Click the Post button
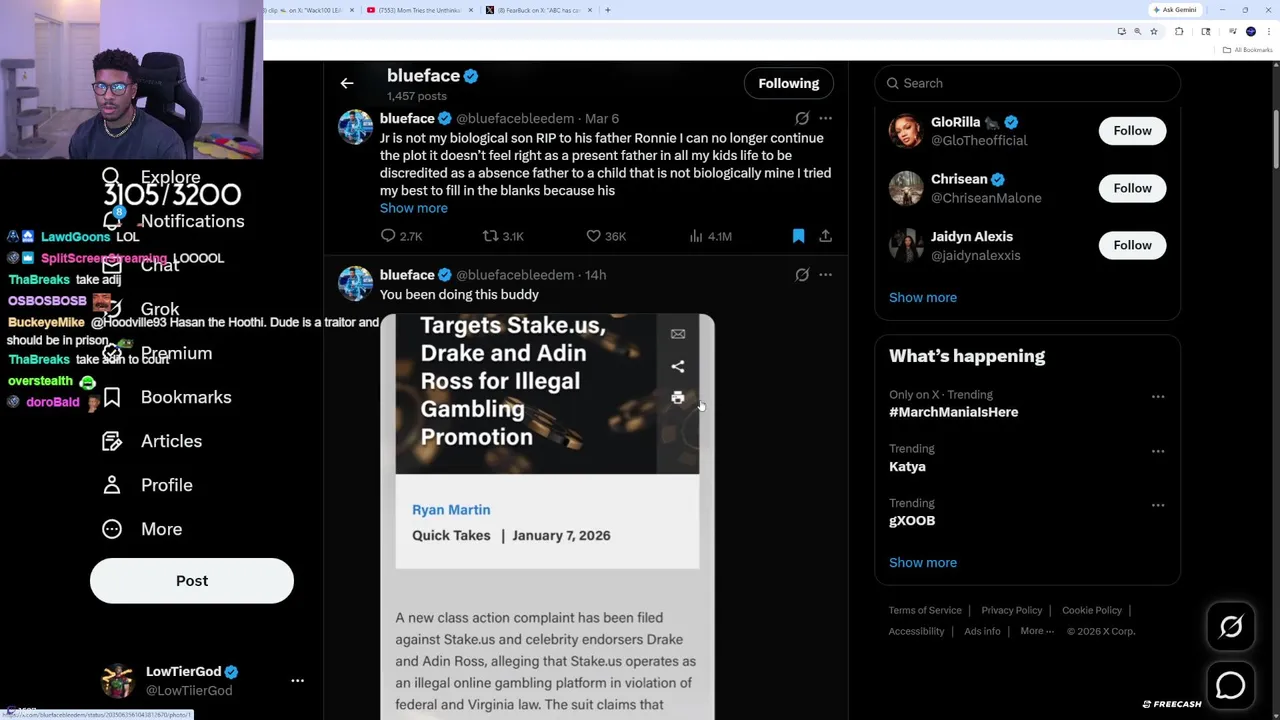Screen dimensions: 1280x720 tap(192, 581)
